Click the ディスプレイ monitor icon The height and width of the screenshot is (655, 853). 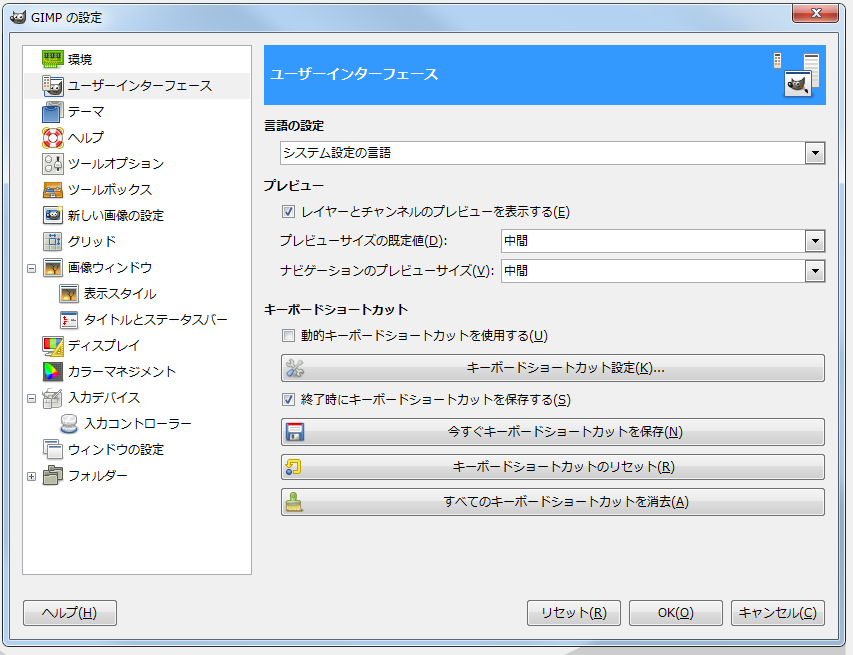coord(53,345)
